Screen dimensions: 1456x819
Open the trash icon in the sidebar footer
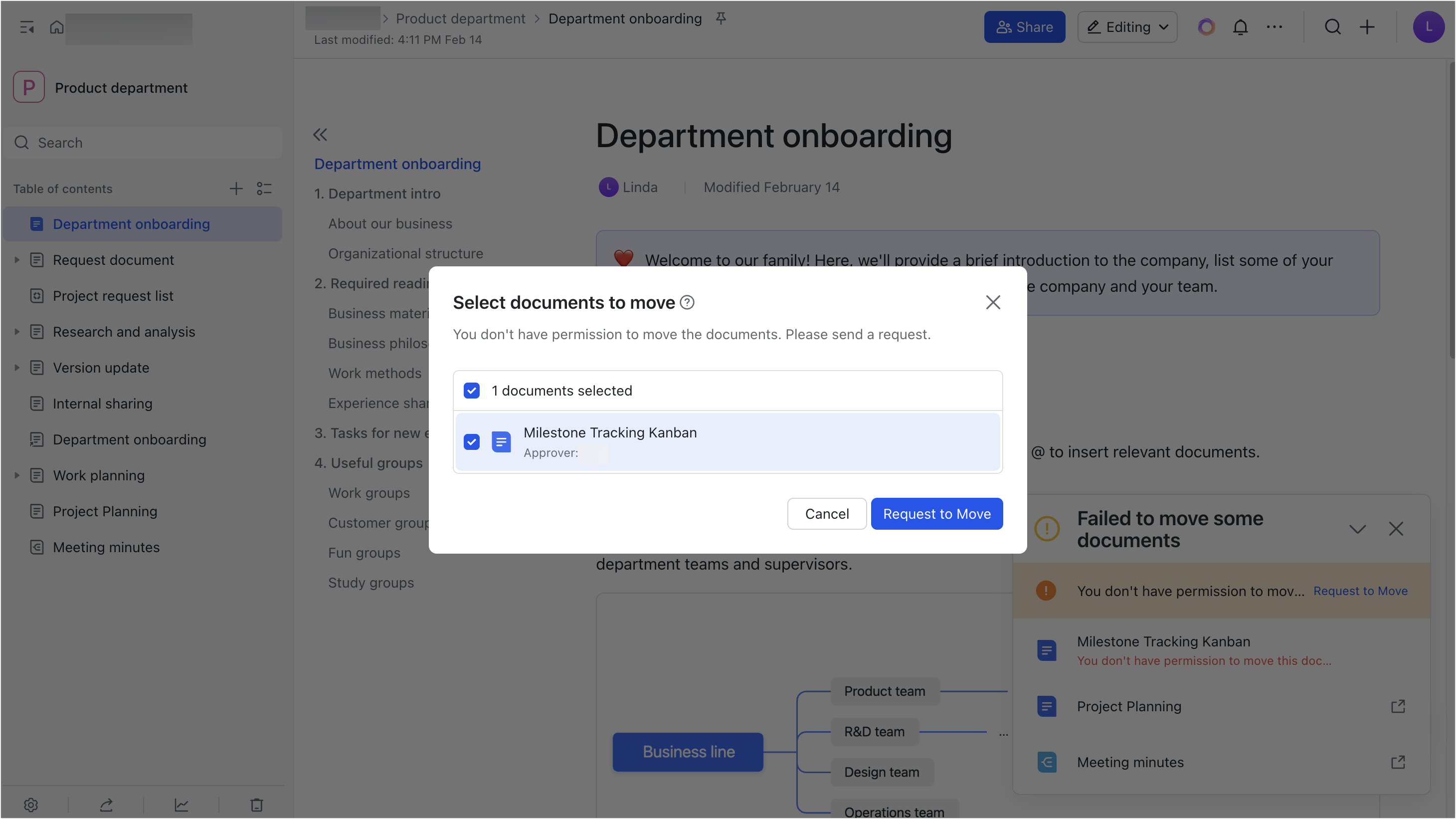[x=257, y=805]
